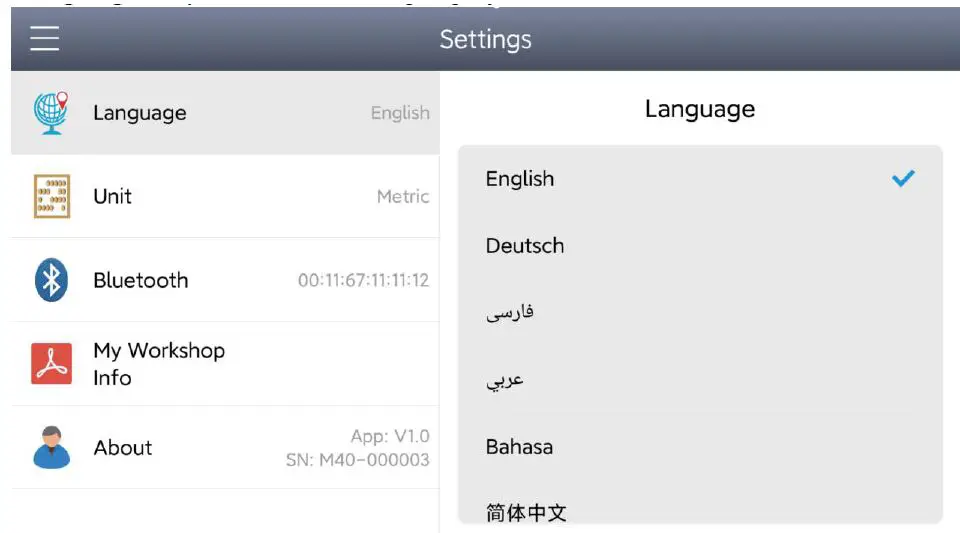The height and width of the screenshot is (533, 960).
Task: Choose the Bahasa language option
Action: pos(519,447)
